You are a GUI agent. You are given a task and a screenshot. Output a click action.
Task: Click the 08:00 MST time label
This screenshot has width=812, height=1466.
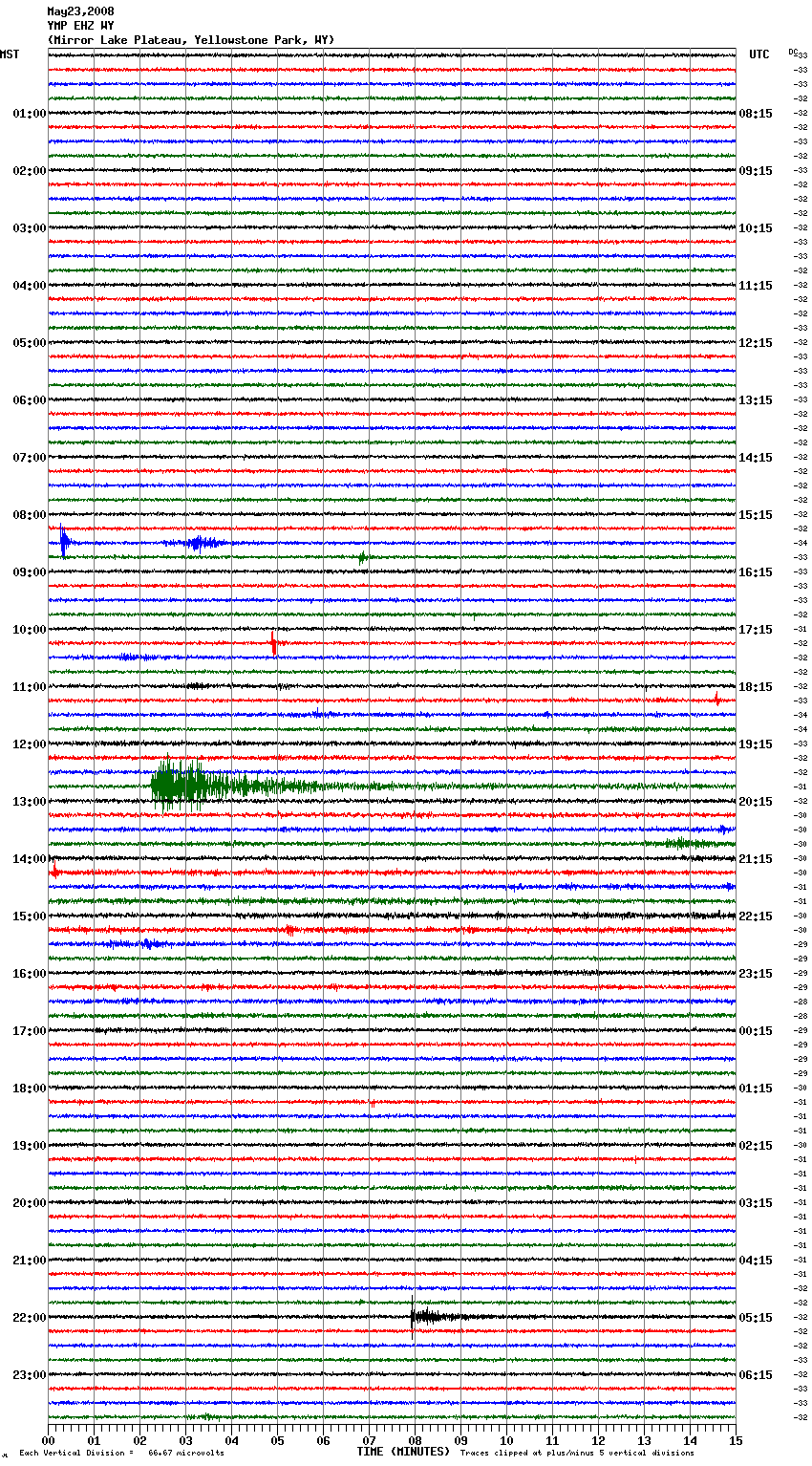[x=29, y=515]
